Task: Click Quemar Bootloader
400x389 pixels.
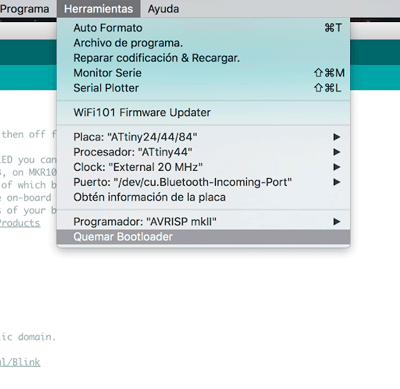Action: pyautogui.click(x=203, y=237)
